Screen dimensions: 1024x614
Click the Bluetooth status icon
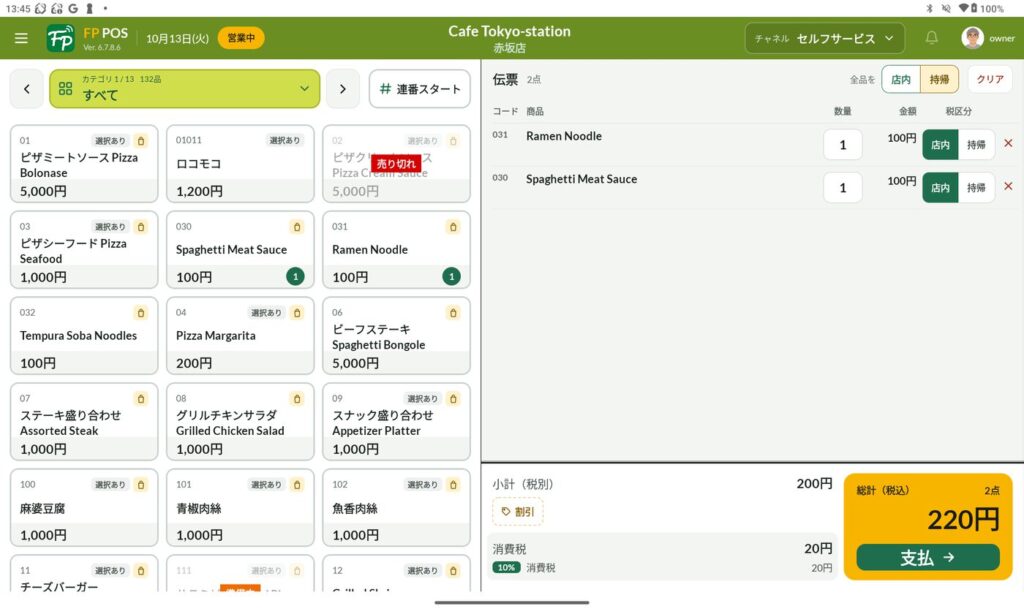(x=929, y=8)
